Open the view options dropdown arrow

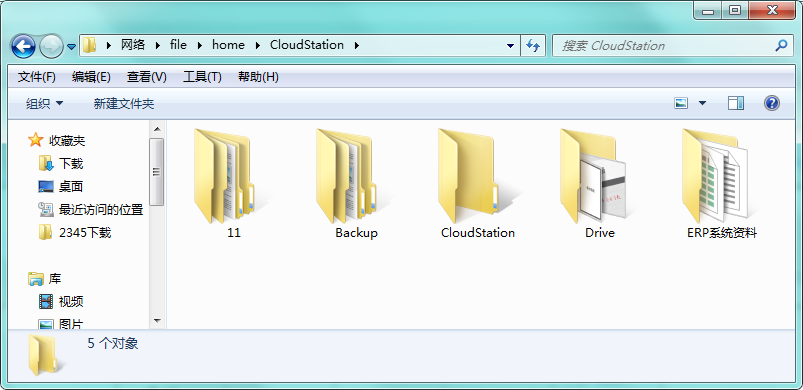[x=702, y=103]
